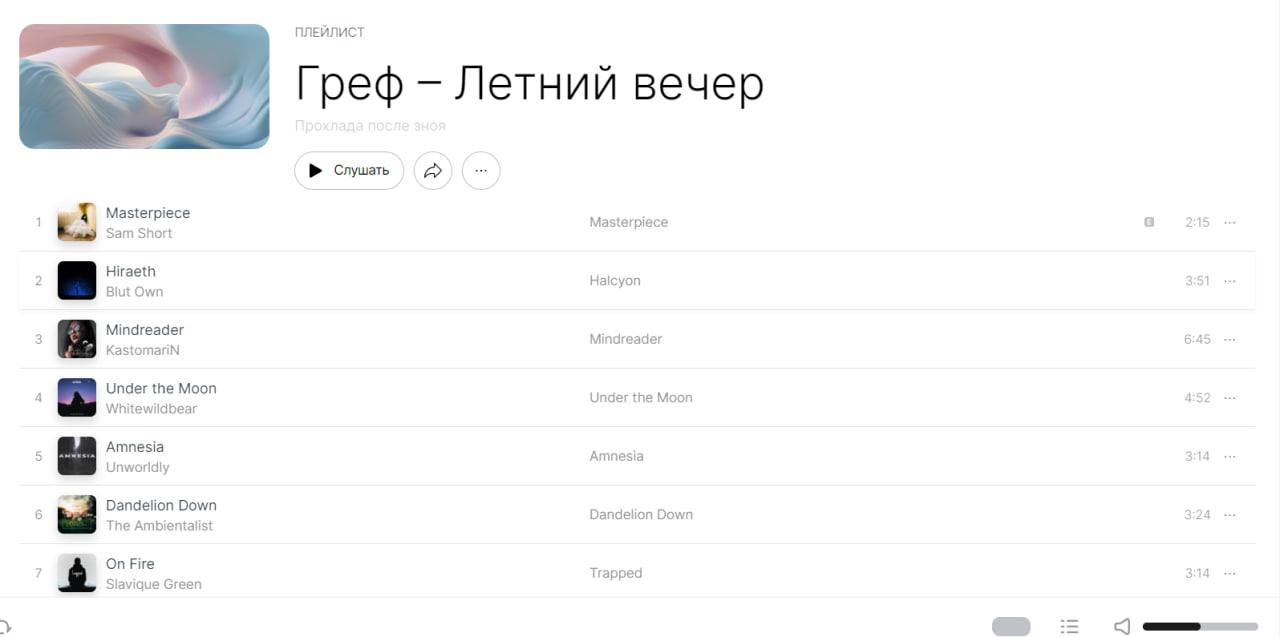Click the explicit badge on Masterpiece track

point(1149,222)
